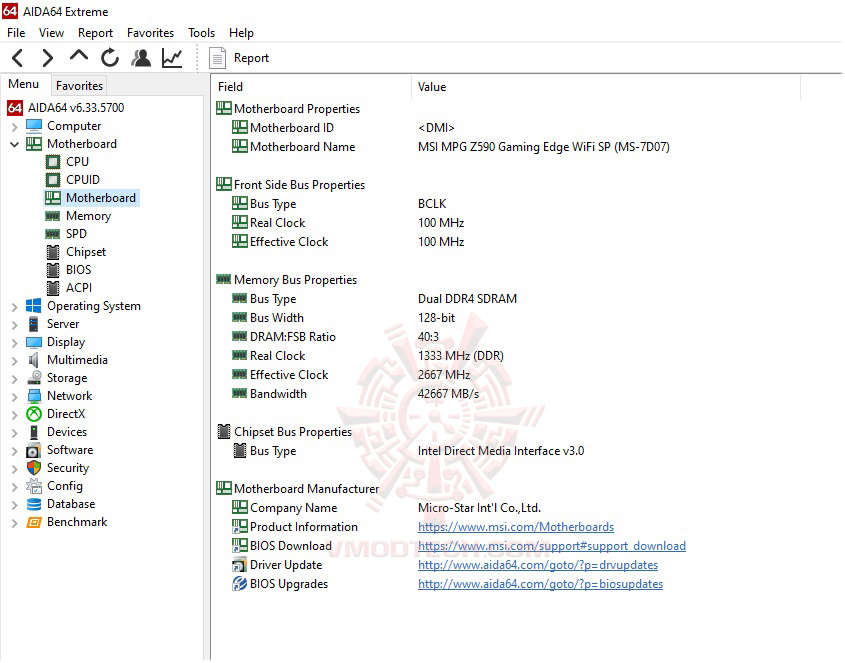This screenshot has width=845, height=663.
Task: Open the Favorites menu
Action: click(150, 33)
